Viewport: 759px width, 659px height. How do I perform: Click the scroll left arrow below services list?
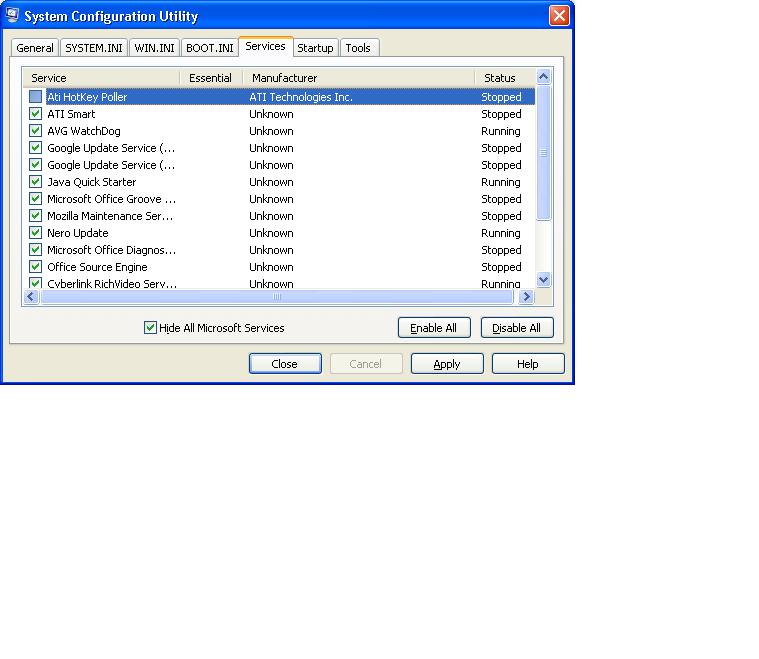coord(31,296)
